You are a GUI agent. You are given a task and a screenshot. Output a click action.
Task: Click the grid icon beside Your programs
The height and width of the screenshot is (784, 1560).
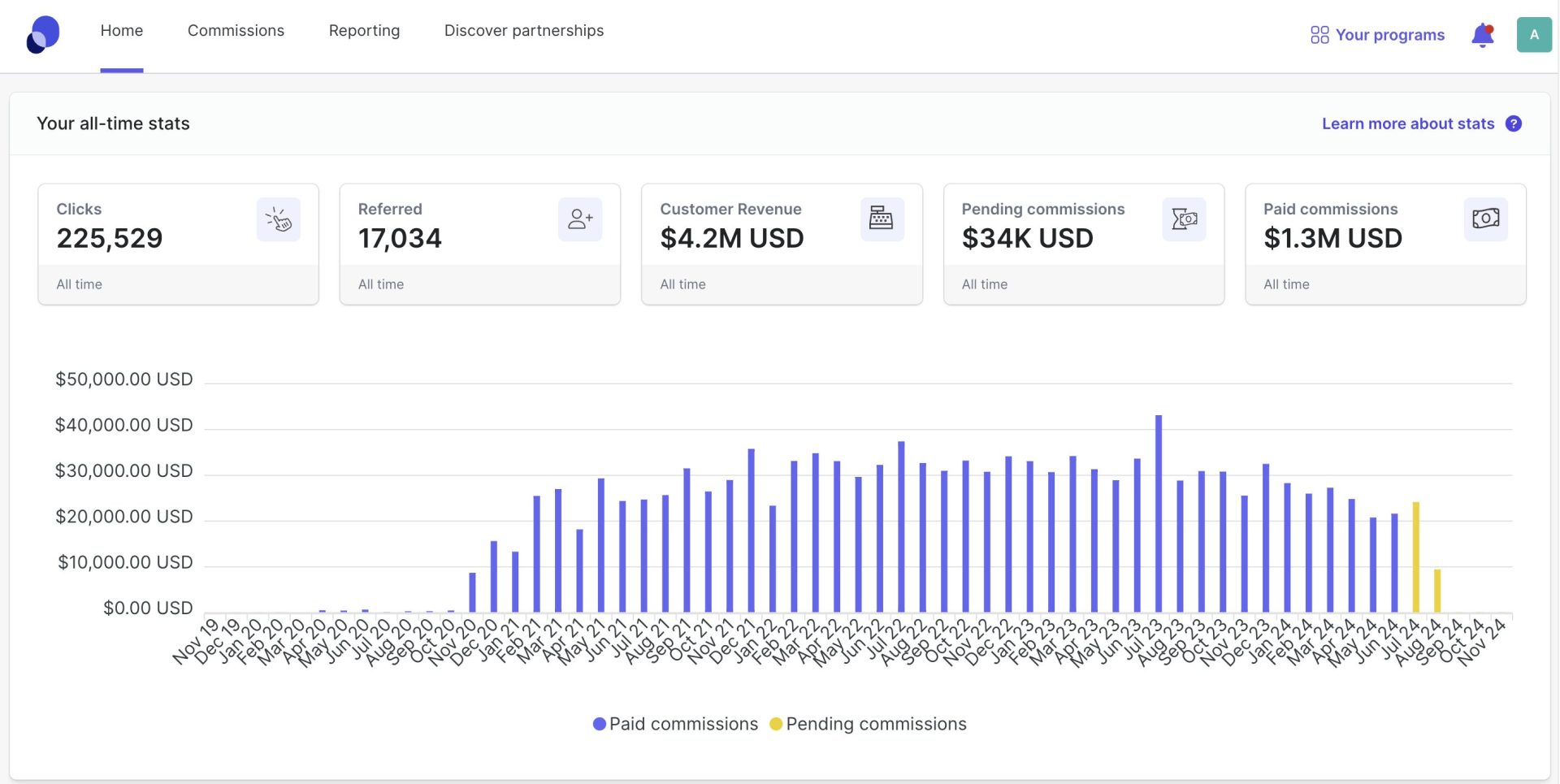coord(1319,34)
